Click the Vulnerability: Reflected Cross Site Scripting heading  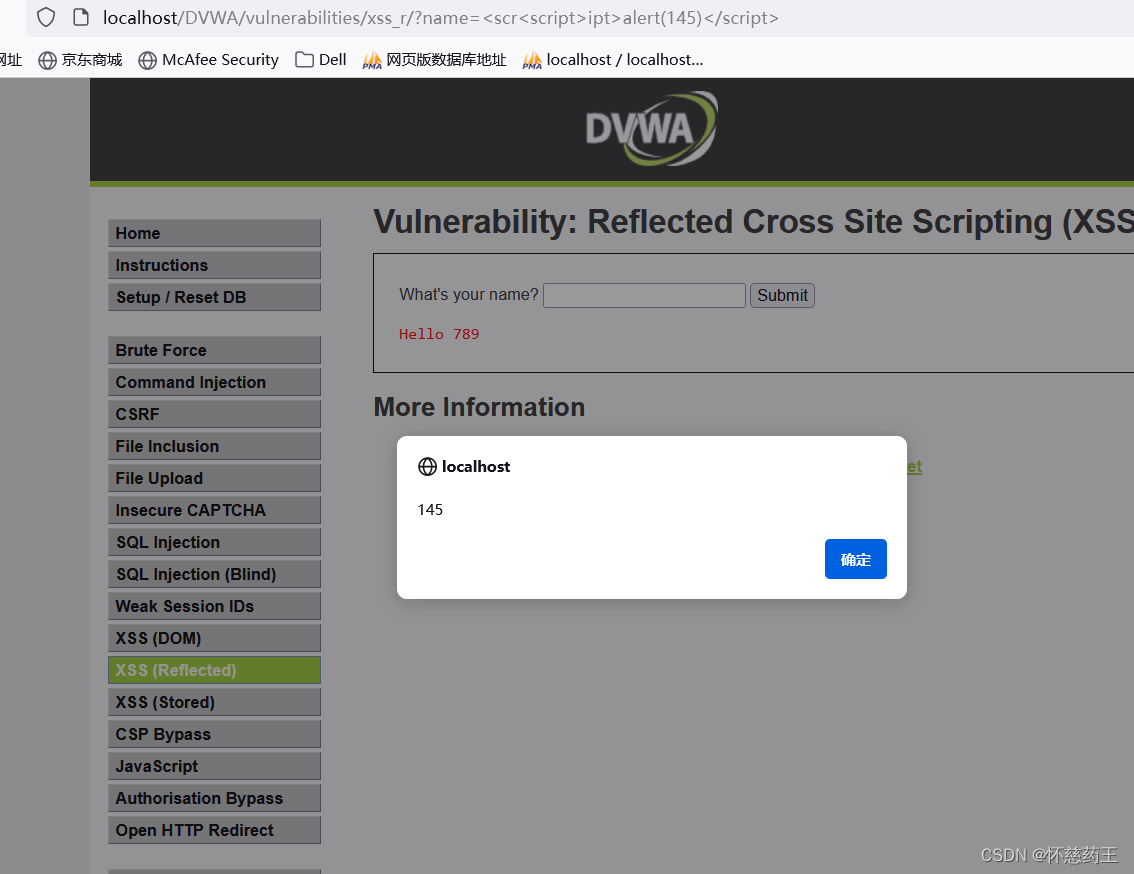point(753,221)
